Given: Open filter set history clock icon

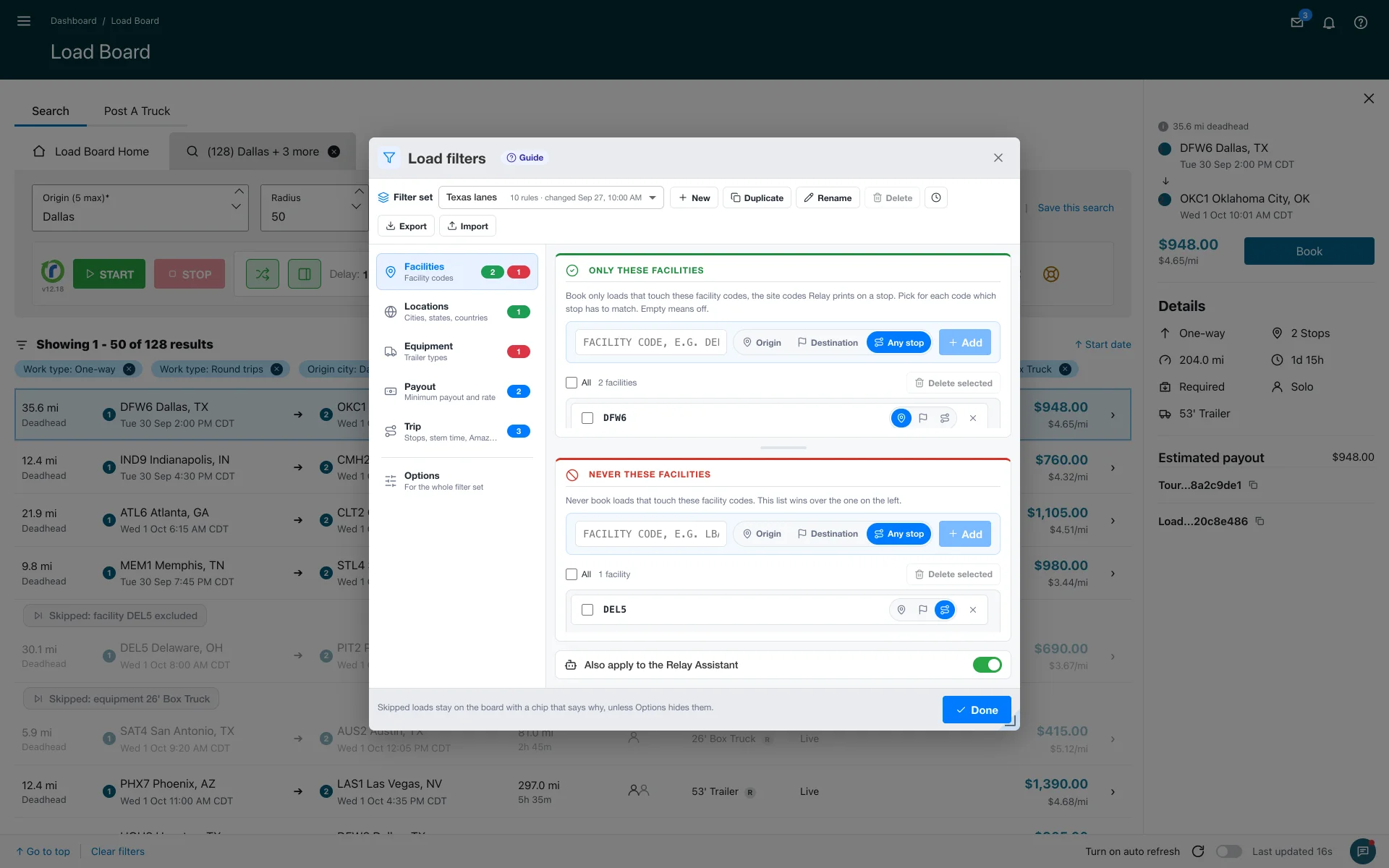Looking at the screenshot, I should pos(936,197).
